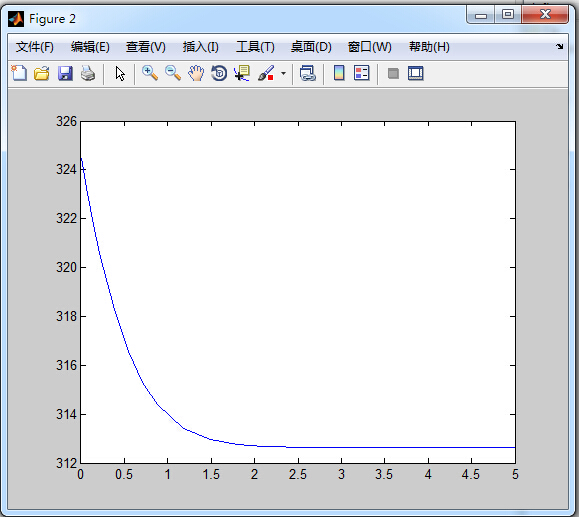This screenshot has width=579, height=517.
Task: Click the New Figure toolbar icon
Action: 19,73
